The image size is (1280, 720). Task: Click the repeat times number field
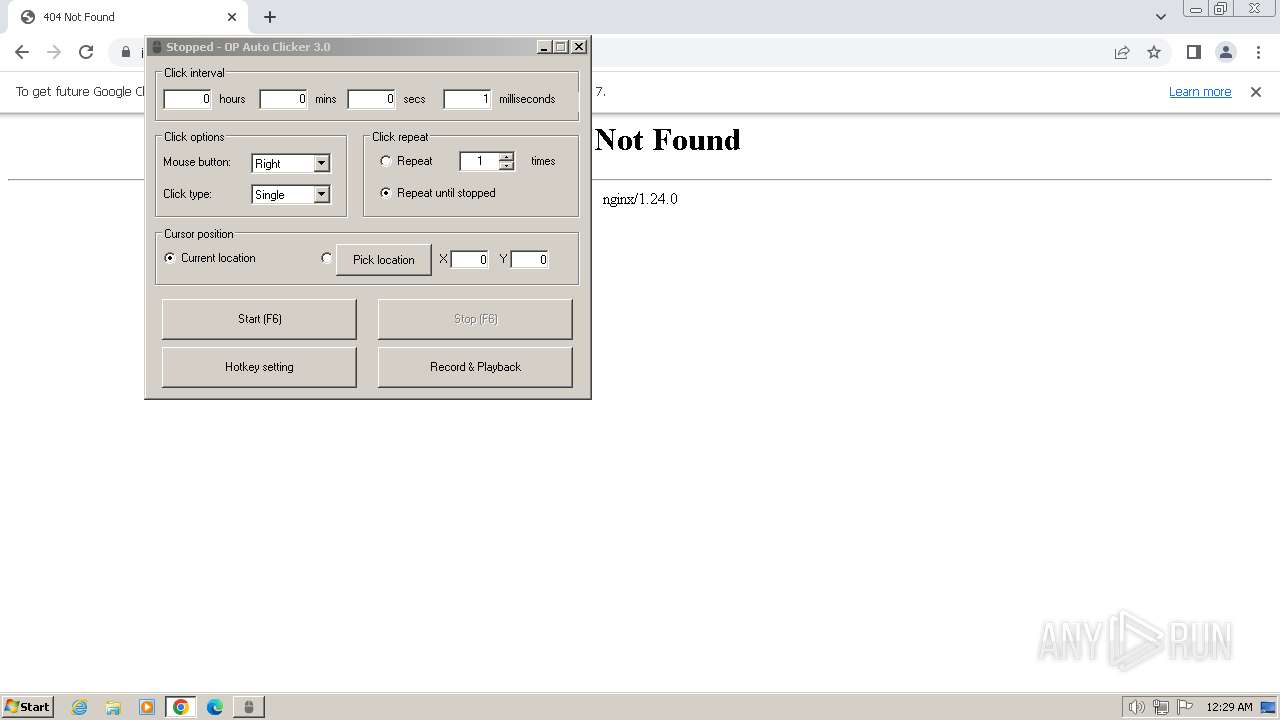(480, 161)
